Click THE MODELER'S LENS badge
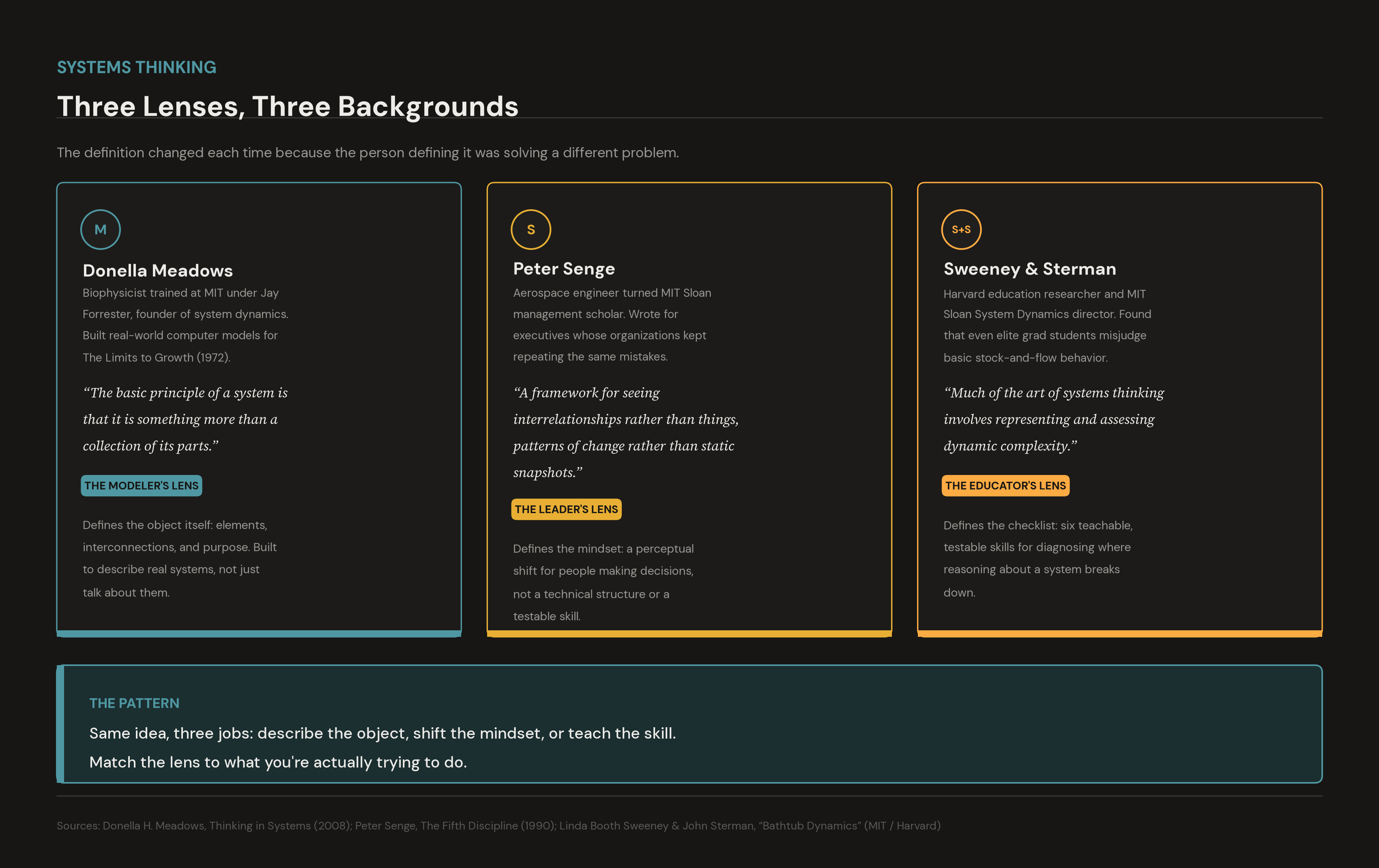This screenshot has height=868, width=1379. point(142,486)
